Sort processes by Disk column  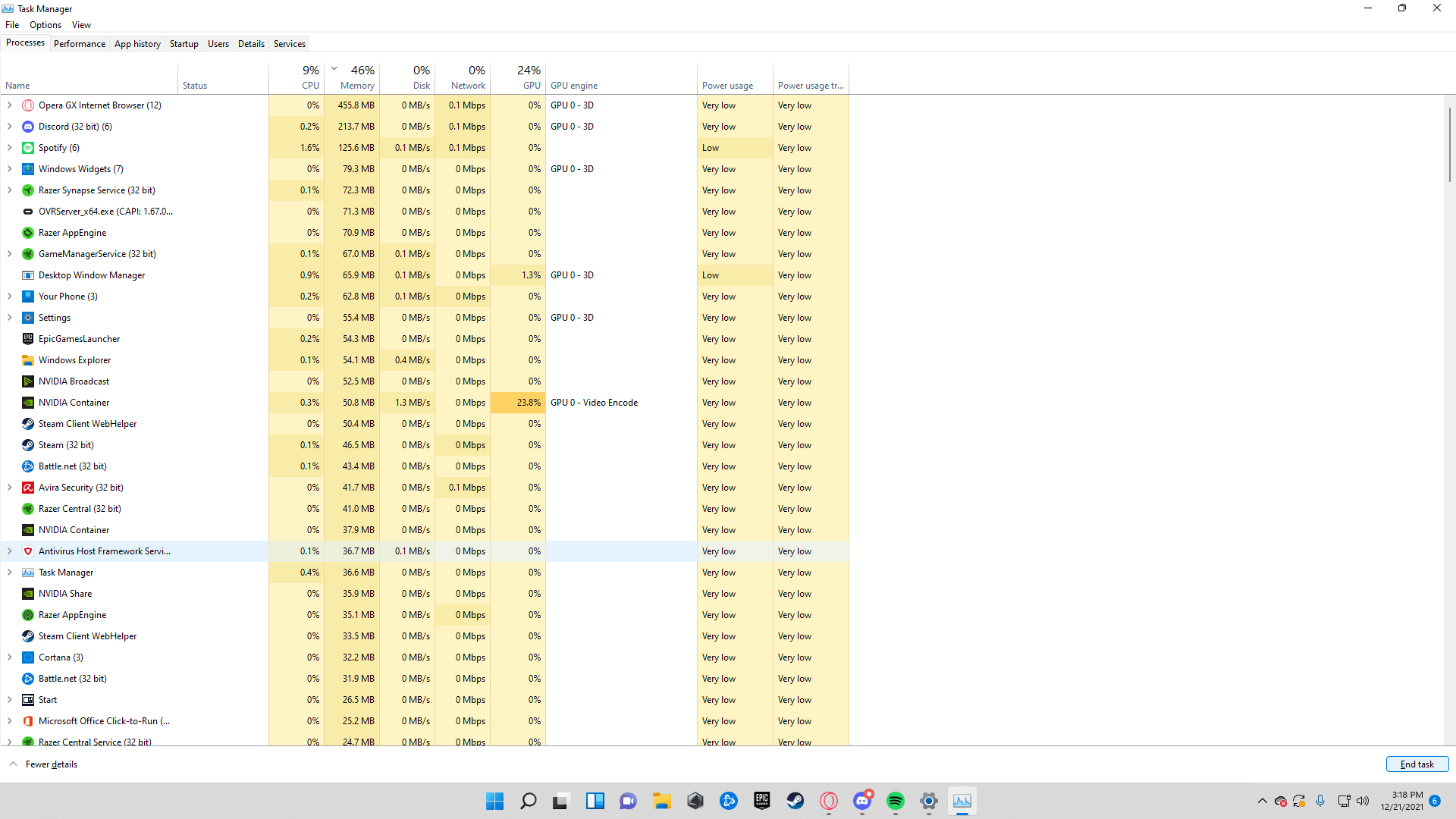pyautogui.click(x=407, y=77)
